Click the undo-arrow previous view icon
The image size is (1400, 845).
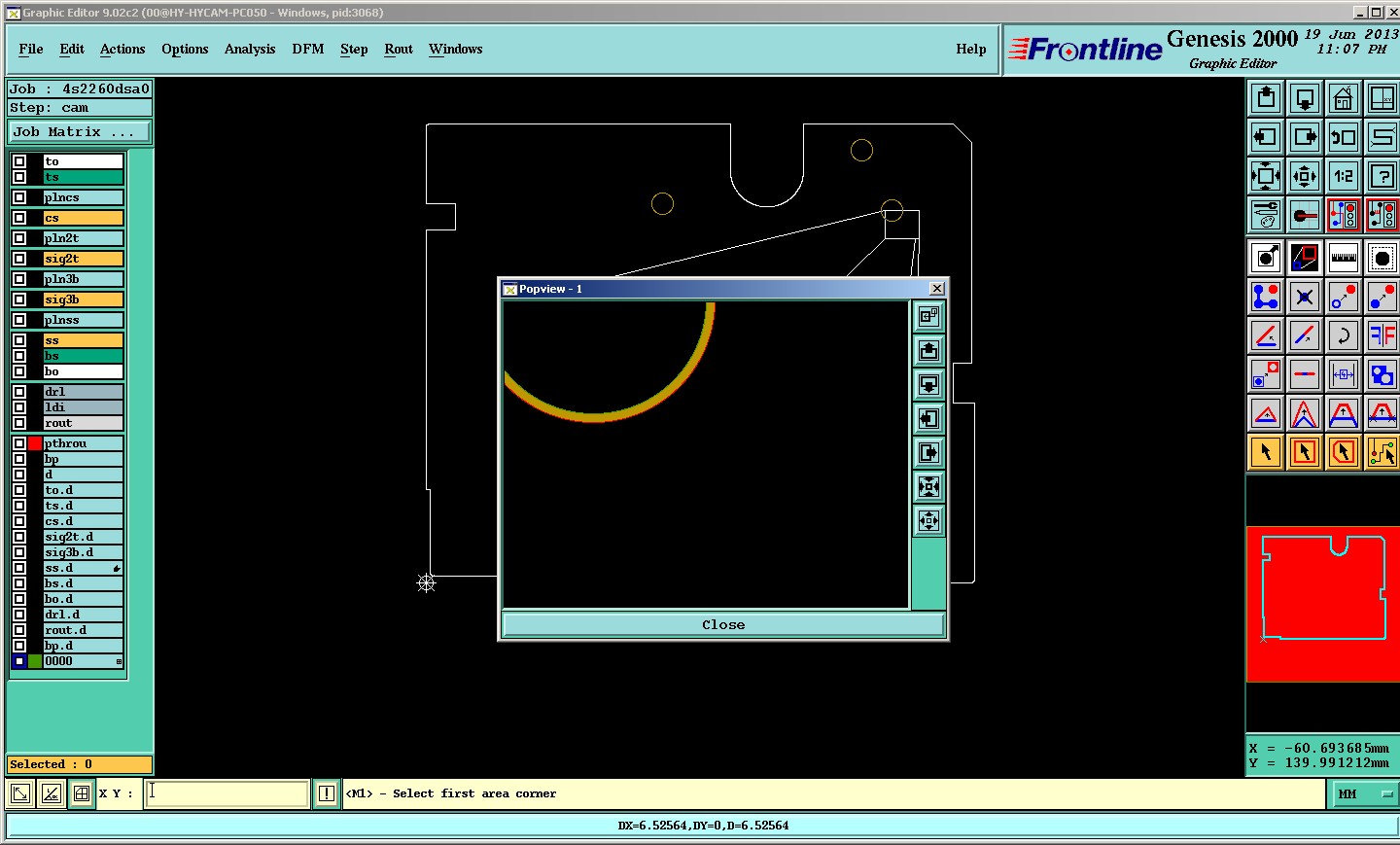pyautogui.click(x=1343, y=137)
